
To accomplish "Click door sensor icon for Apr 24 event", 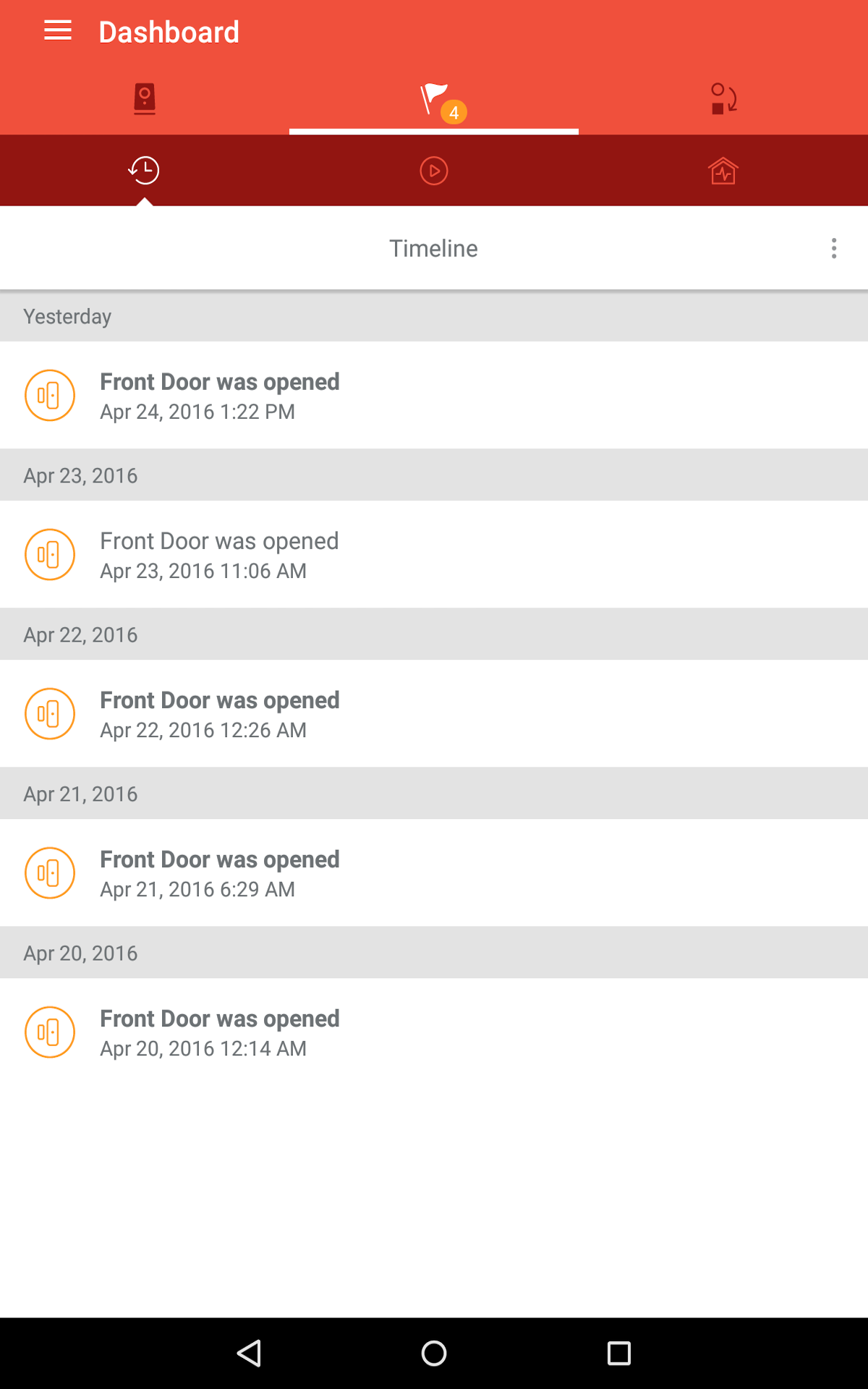I will point(50,396).
